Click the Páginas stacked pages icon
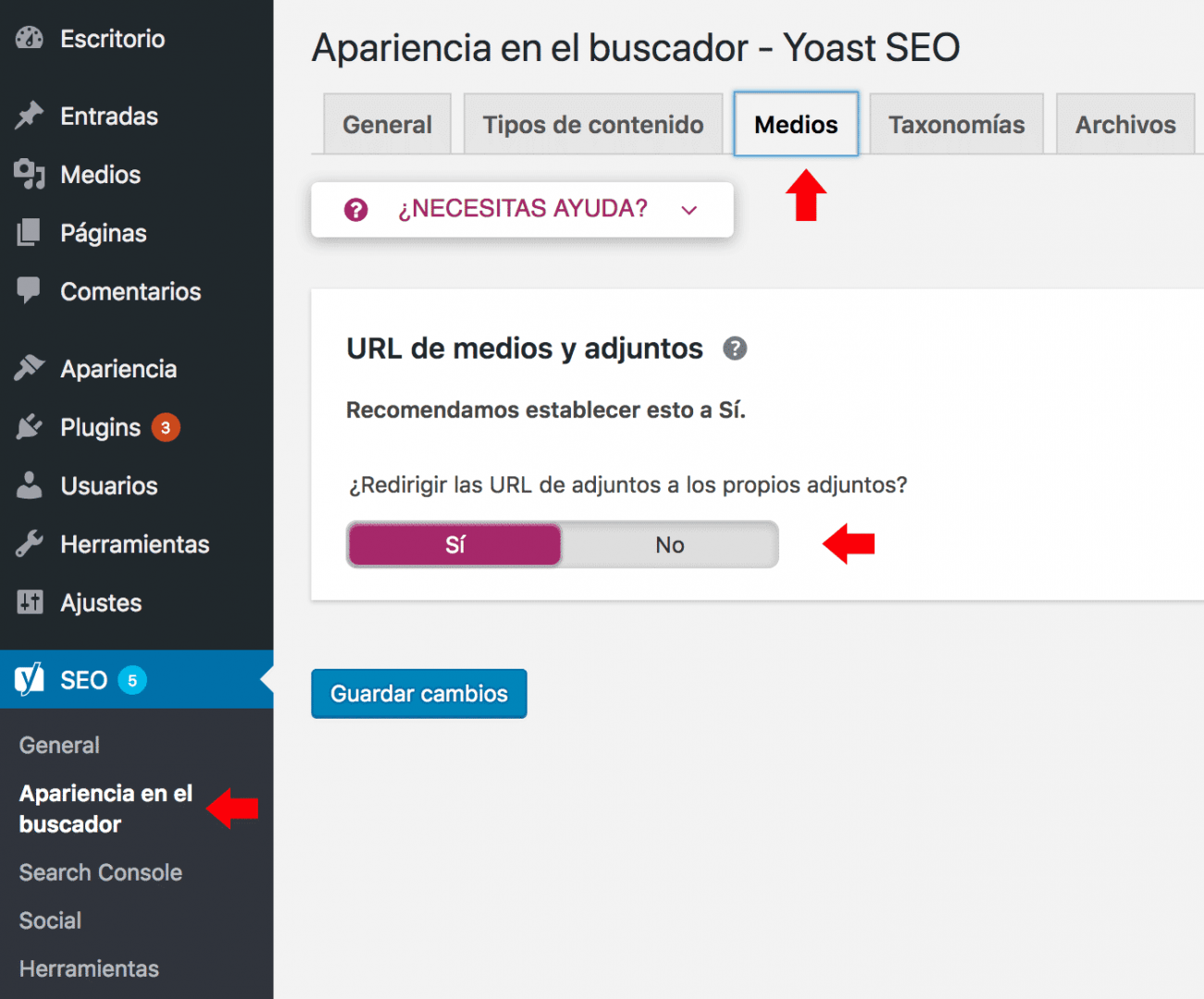Viewport: 1204px width, 999px height. [30, 232]
